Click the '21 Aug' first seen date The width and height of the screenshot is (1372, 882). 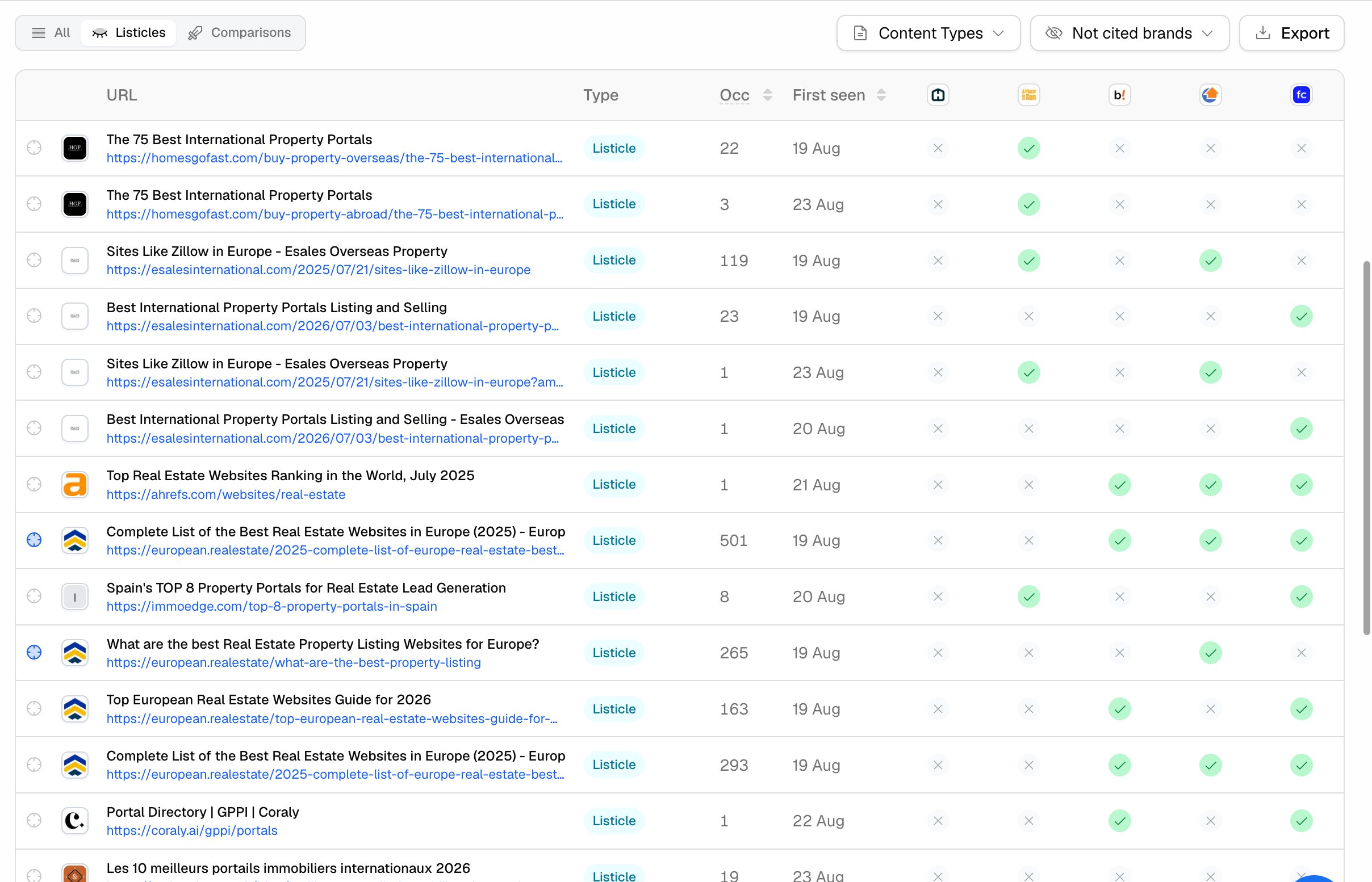click(816, 485)
